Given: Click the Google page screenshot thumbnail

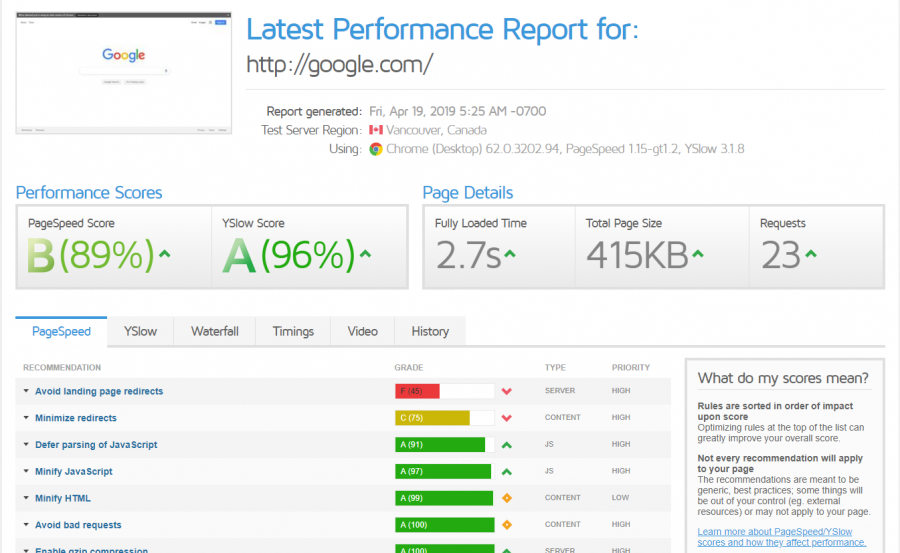Looking at the screenshot, I should pos(123,73).
